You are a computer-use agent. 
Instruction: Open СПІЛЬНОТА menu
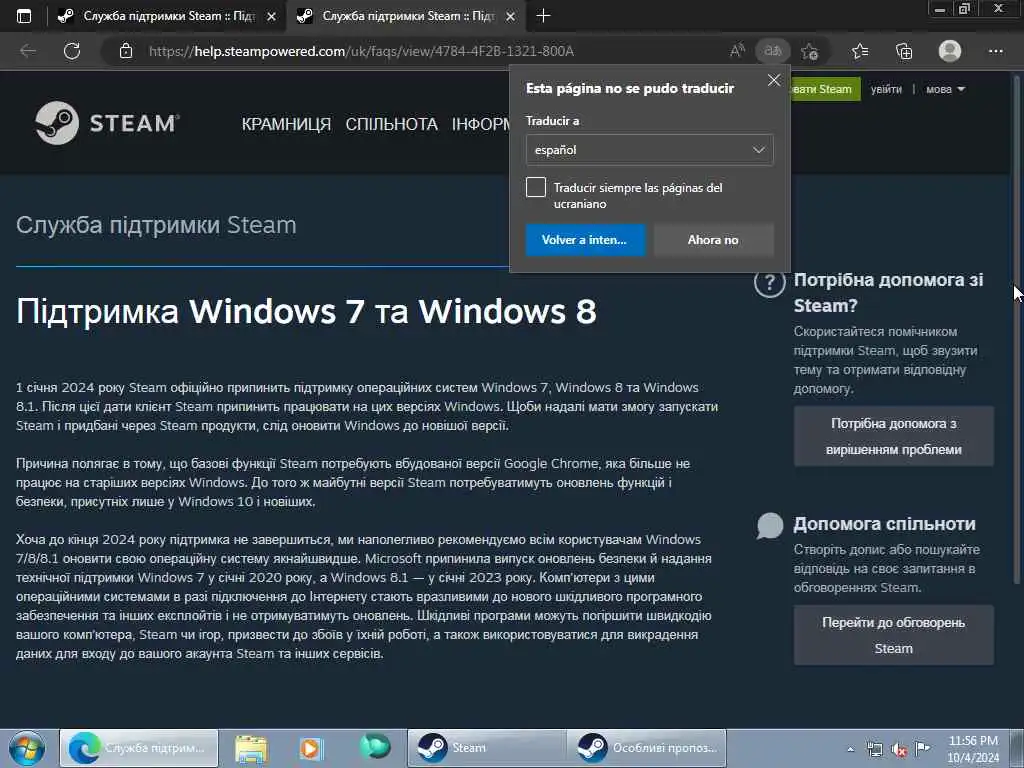[392, 124]
